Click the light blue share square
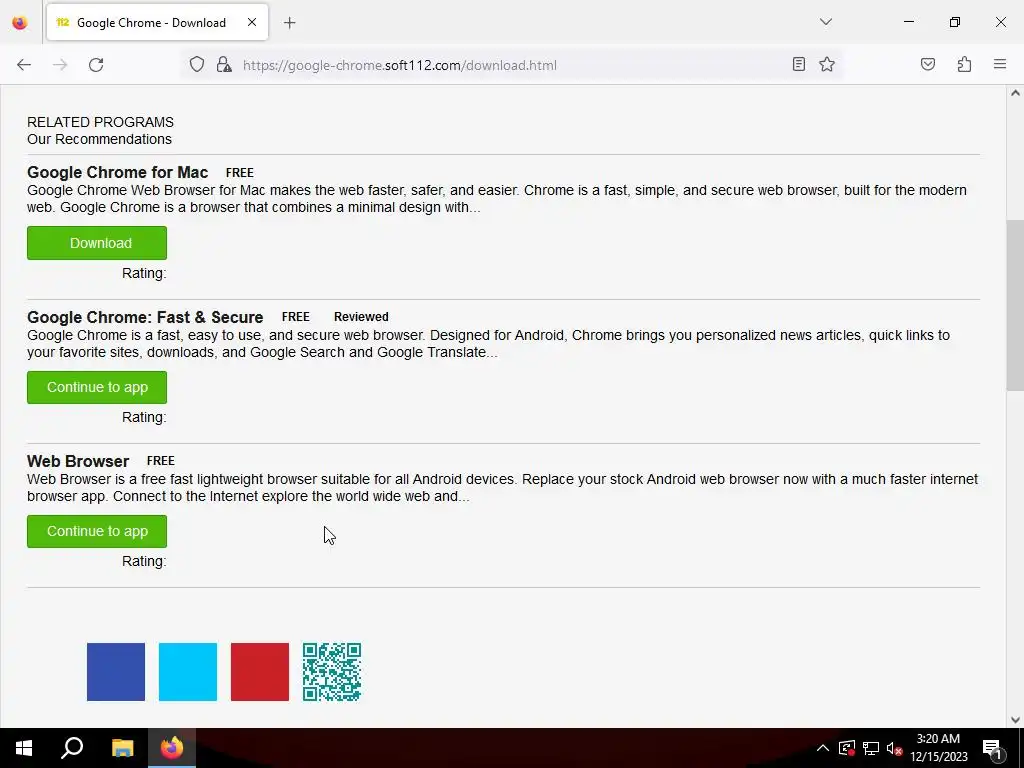 188,672
